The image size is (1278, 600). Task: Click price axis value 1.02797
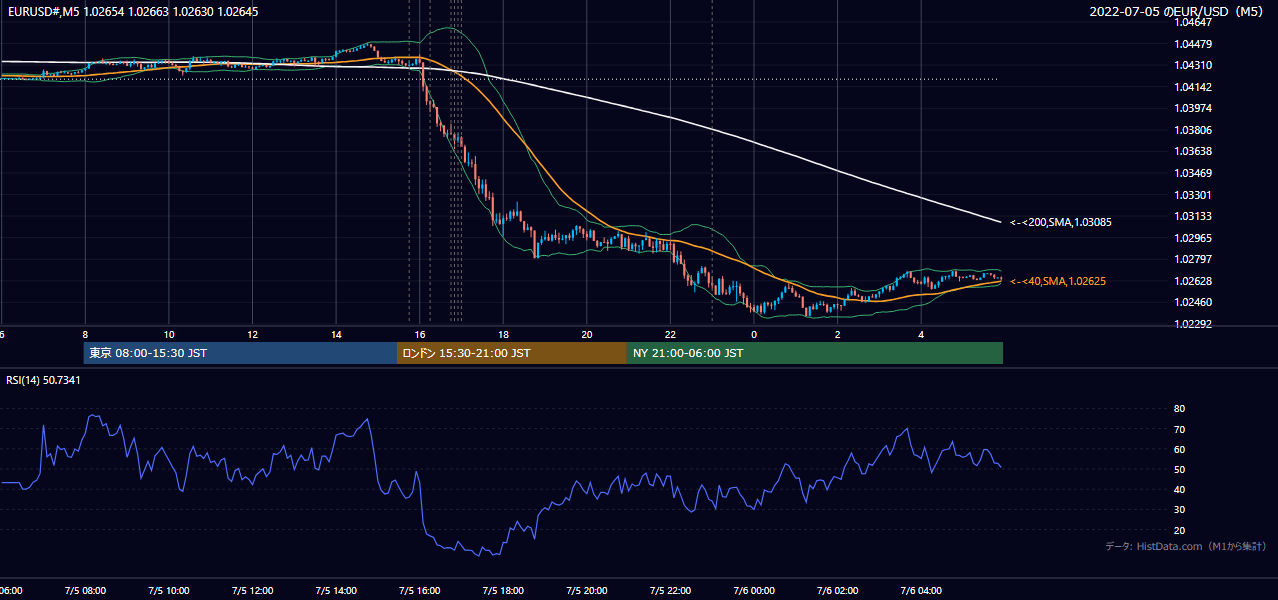[x=1193, y=259]
